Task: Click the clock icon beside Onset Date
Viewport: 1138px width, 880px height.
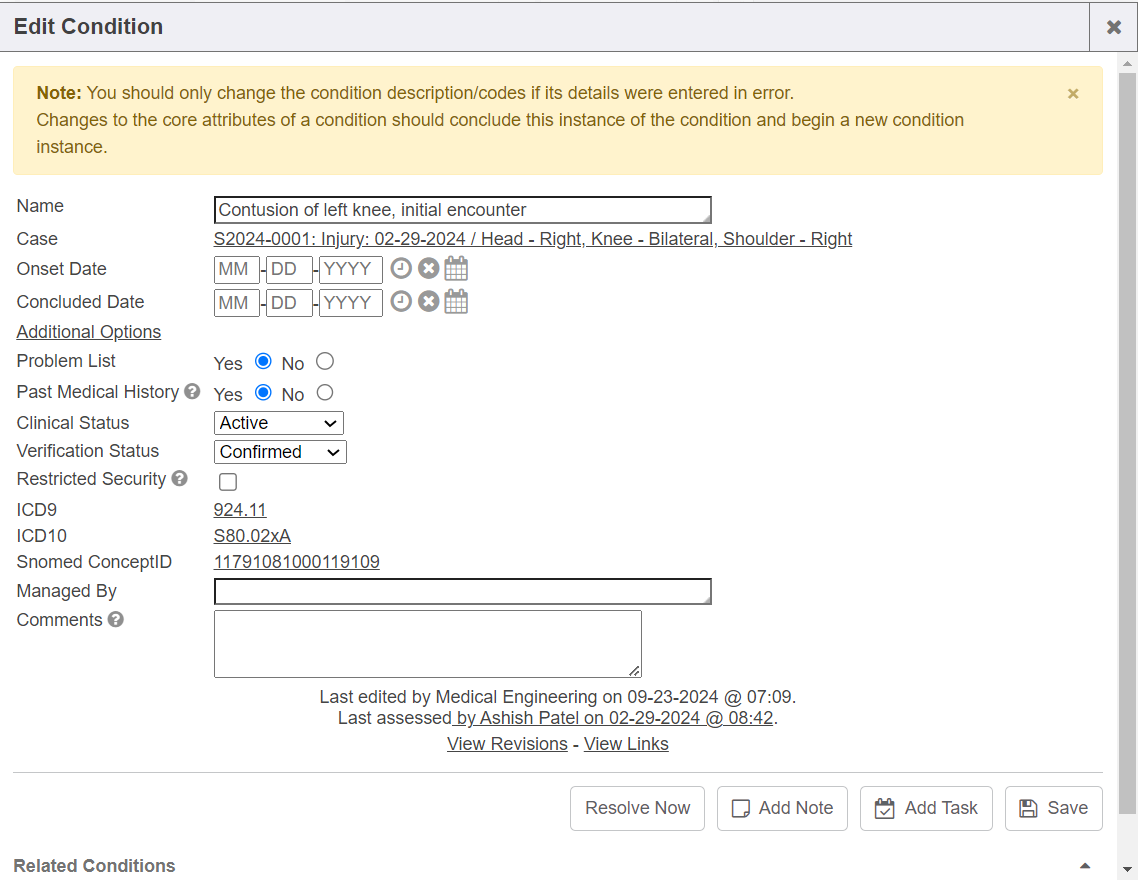Action: click(401, 269)
